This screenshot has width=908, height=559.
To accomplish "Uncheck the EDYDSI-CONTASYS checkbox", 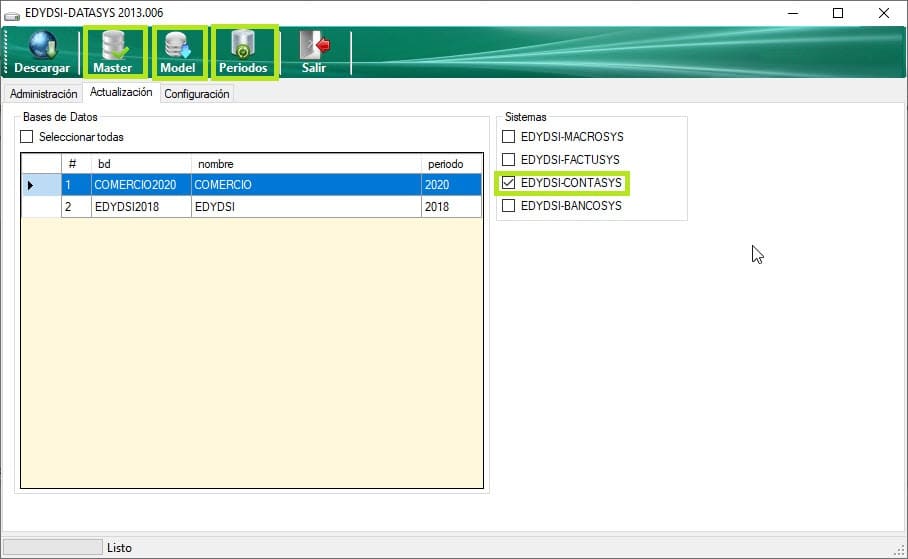I will pos(509,183).
